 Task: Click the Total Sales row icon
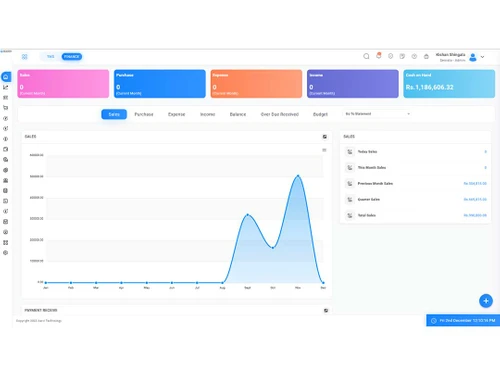click(x=350, y=215)
